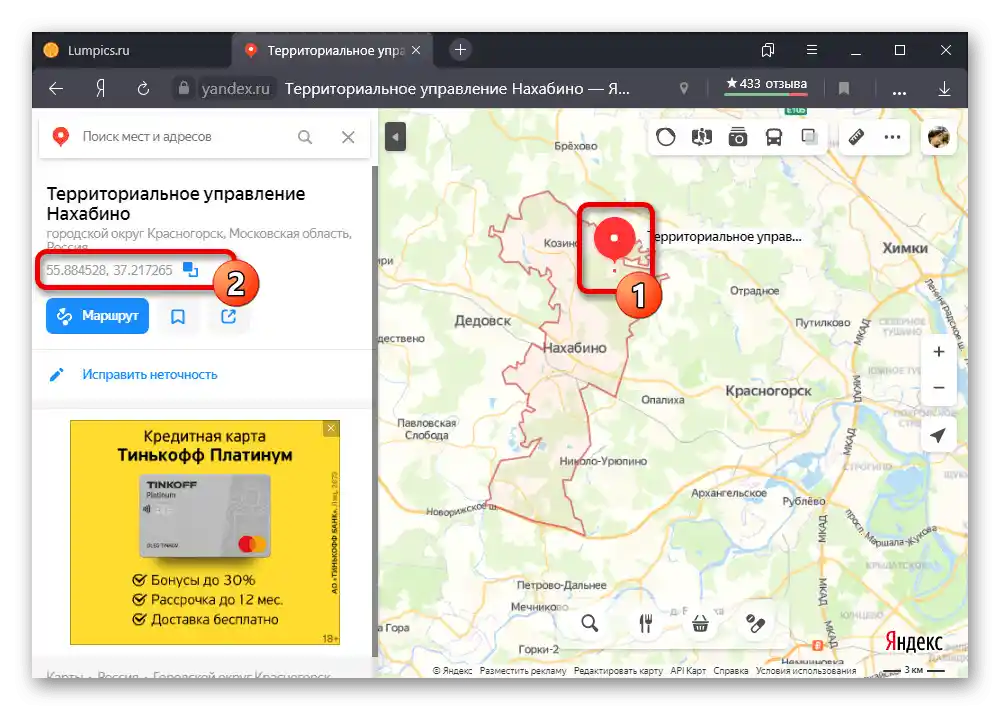This screenshot has height=710, width=1000.
Task: Share the place using the share icon
Action: [x=228, y=316]
